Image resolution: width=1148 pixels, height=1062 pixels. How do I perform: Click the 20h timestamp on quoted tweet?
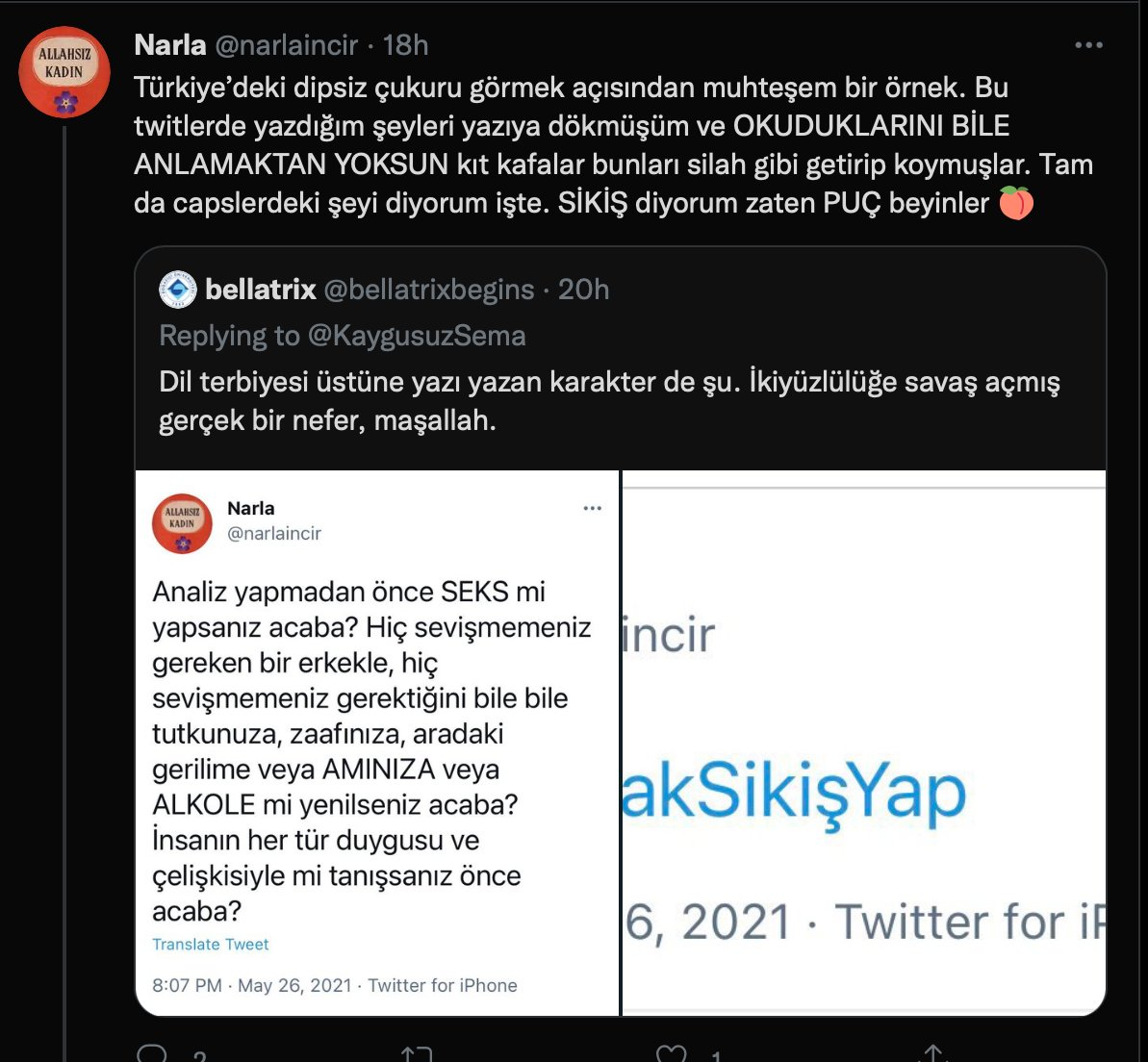(x=583, y=290)
